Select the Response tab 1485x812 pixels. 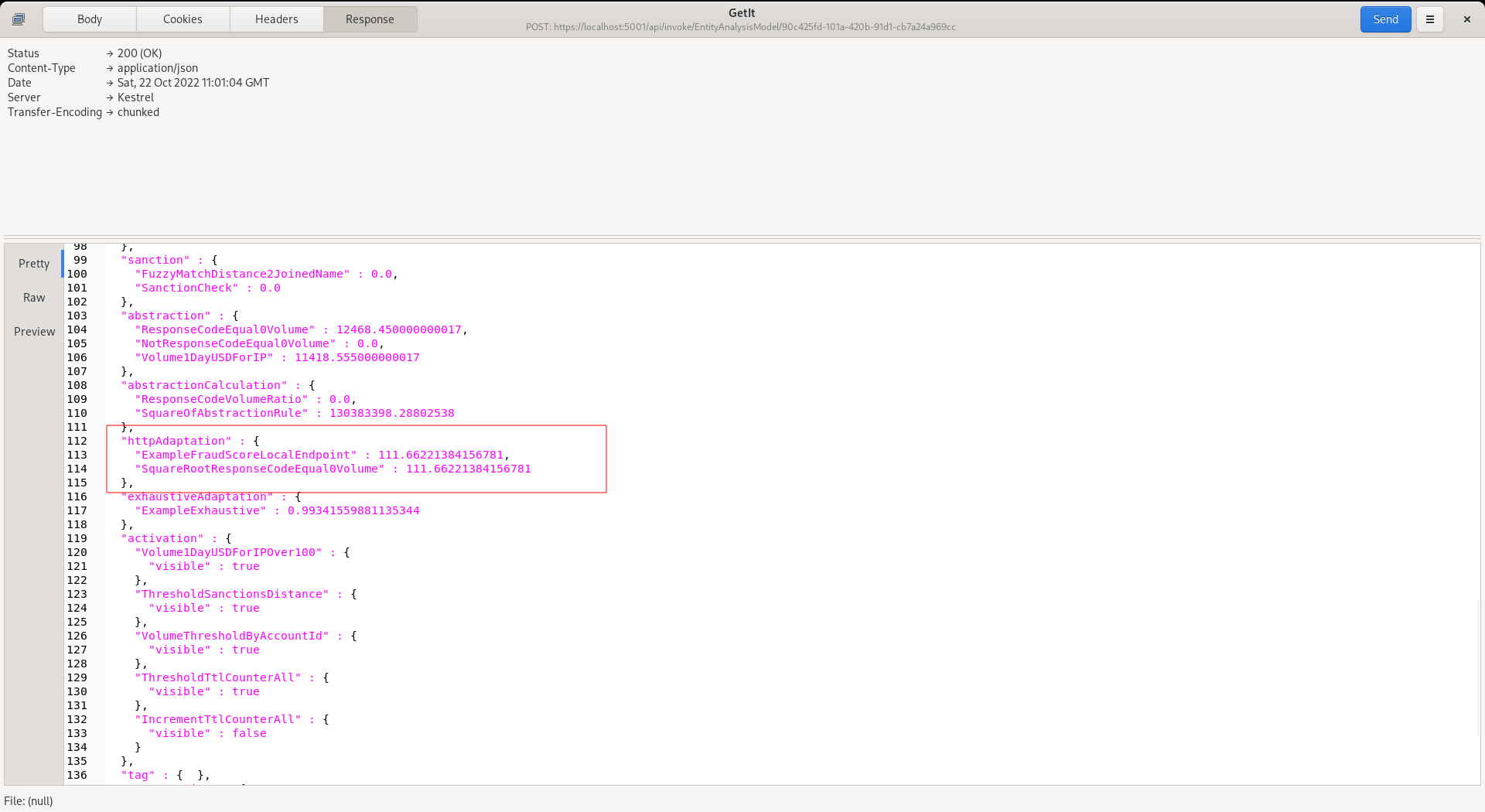click(370, 19)
